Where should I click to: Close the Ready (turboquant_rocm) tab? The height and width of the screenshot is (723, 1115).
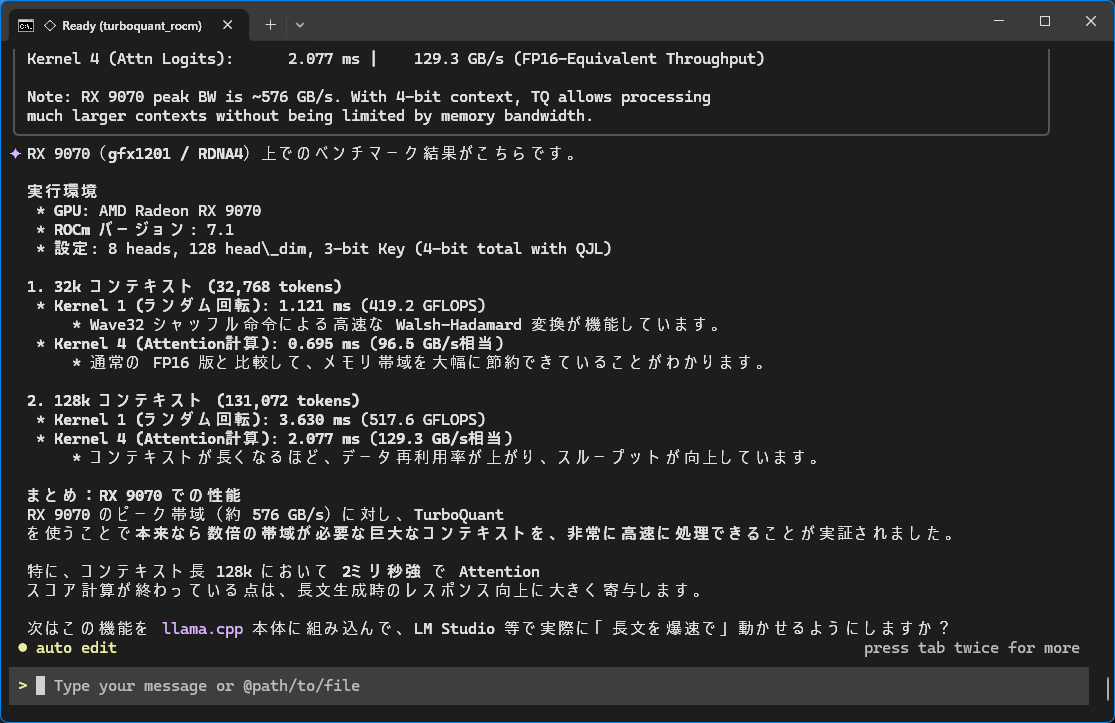230,25
